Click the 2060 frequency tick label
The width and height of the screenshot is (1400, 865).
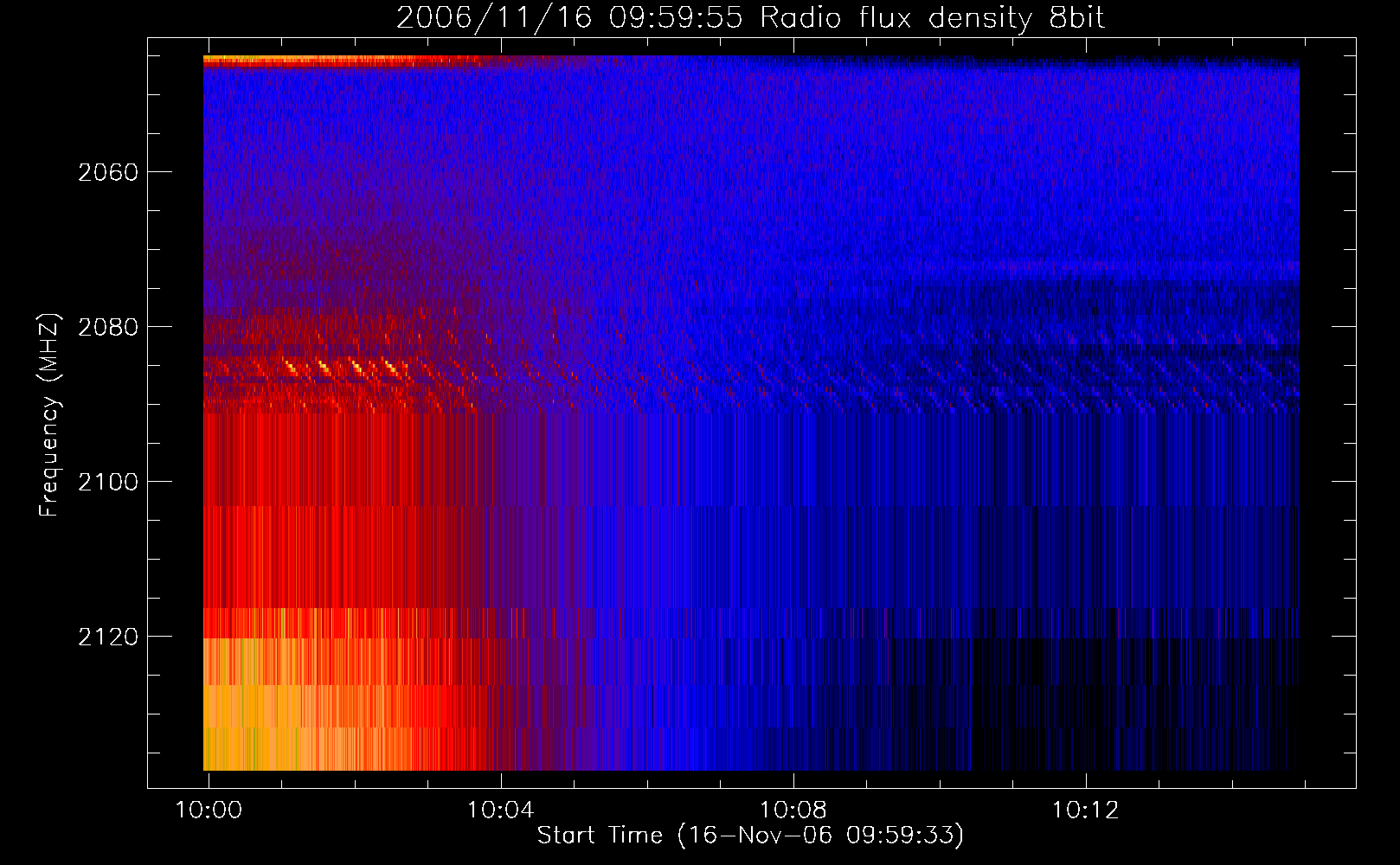pos(108,172)
